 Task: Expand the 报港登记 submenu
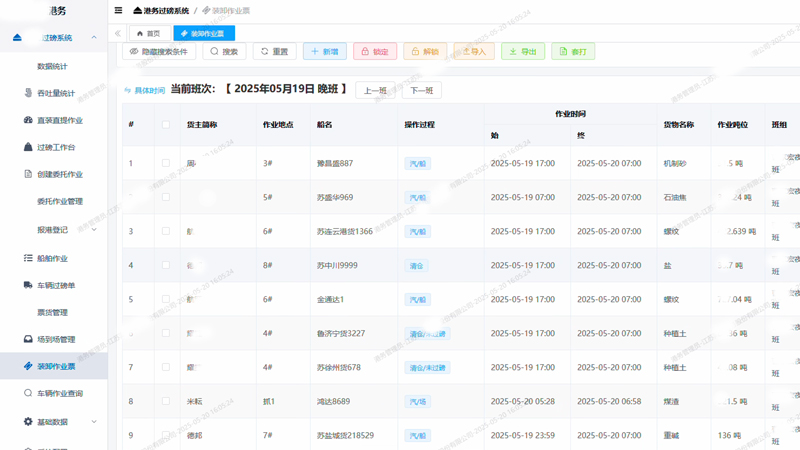point(94,230)
